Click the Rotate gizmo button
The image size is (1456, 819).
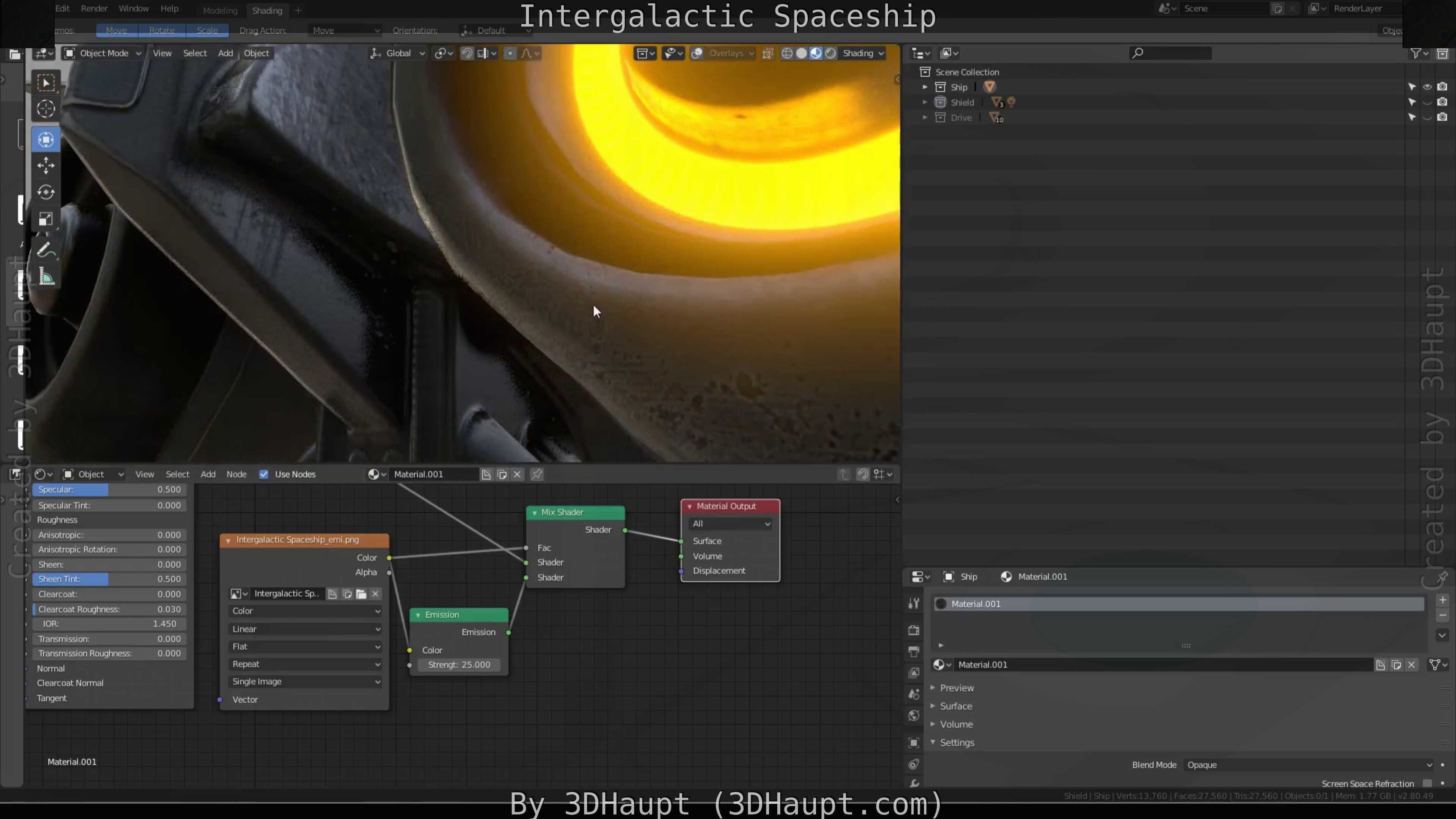[x=162, y=30]
